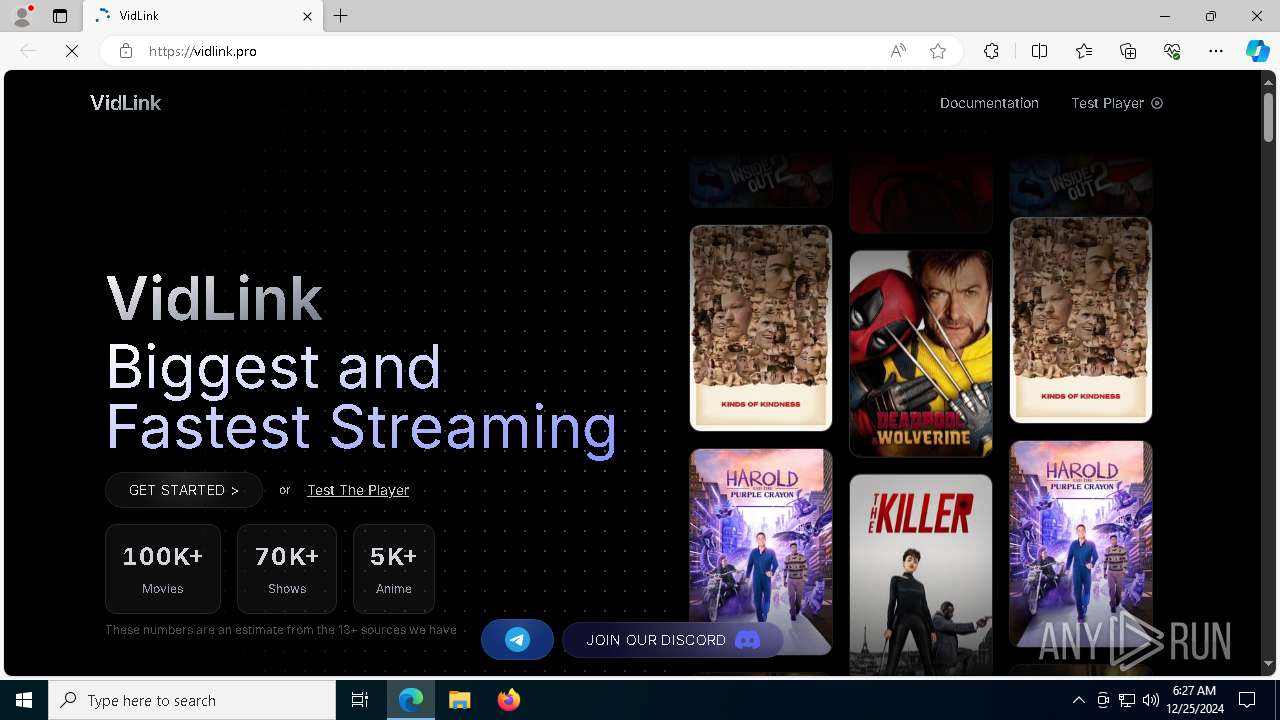Select the 100K+ Movies stat card
Image resolution: width=1280 pixels, height=720 pixels.
[163, 569]
